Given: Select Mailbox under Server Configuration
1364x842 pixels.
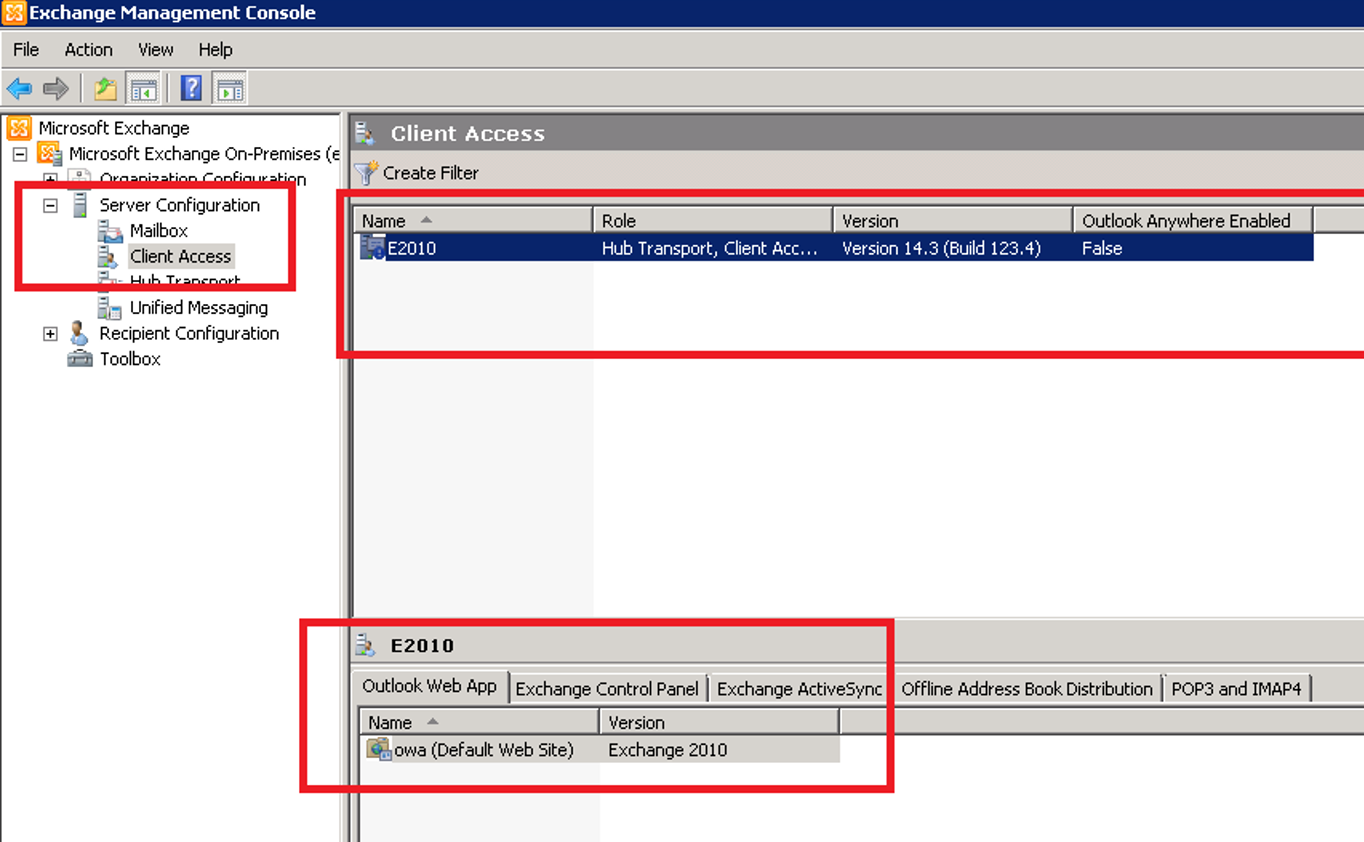Looking at the screenshot, I should coord(158,231).
